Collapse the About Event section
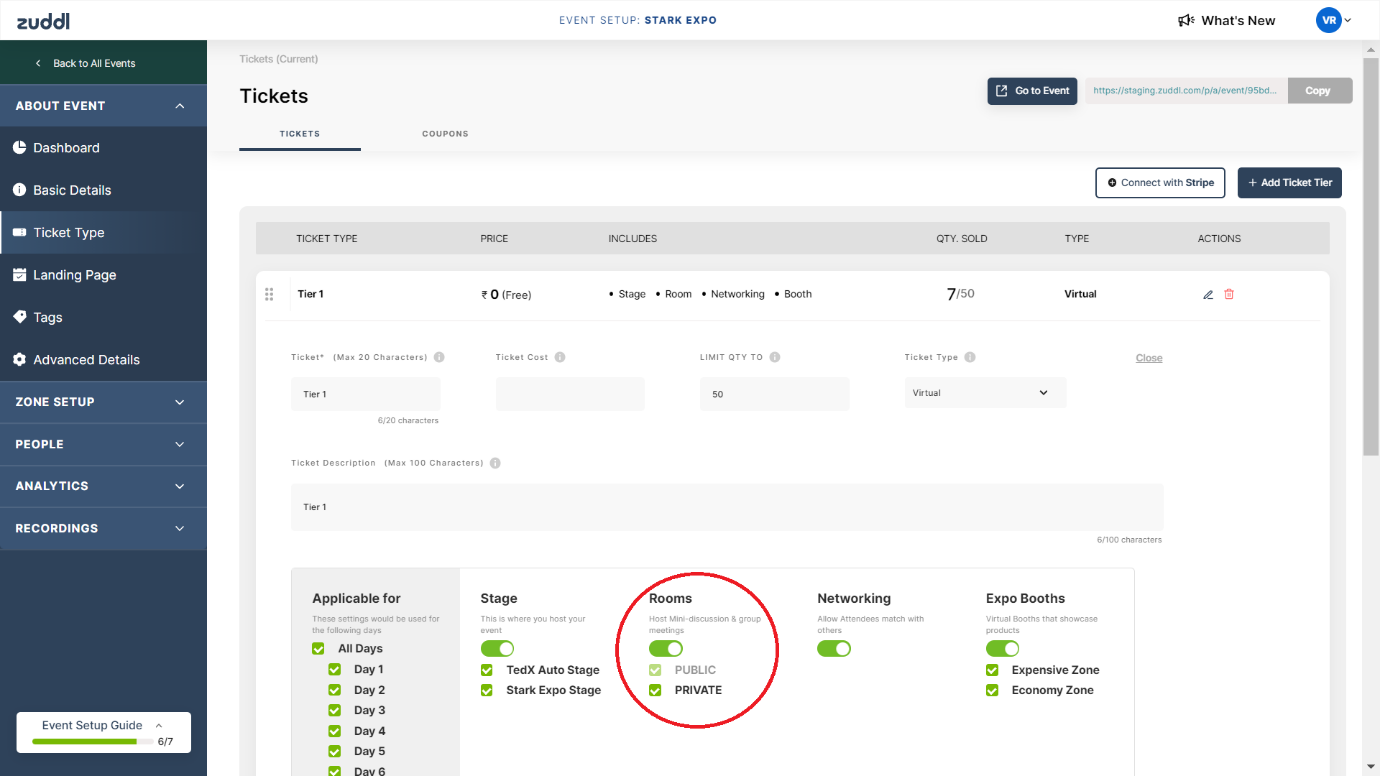The height and width of the screenshot is (776, 1380). pos(103,106)
